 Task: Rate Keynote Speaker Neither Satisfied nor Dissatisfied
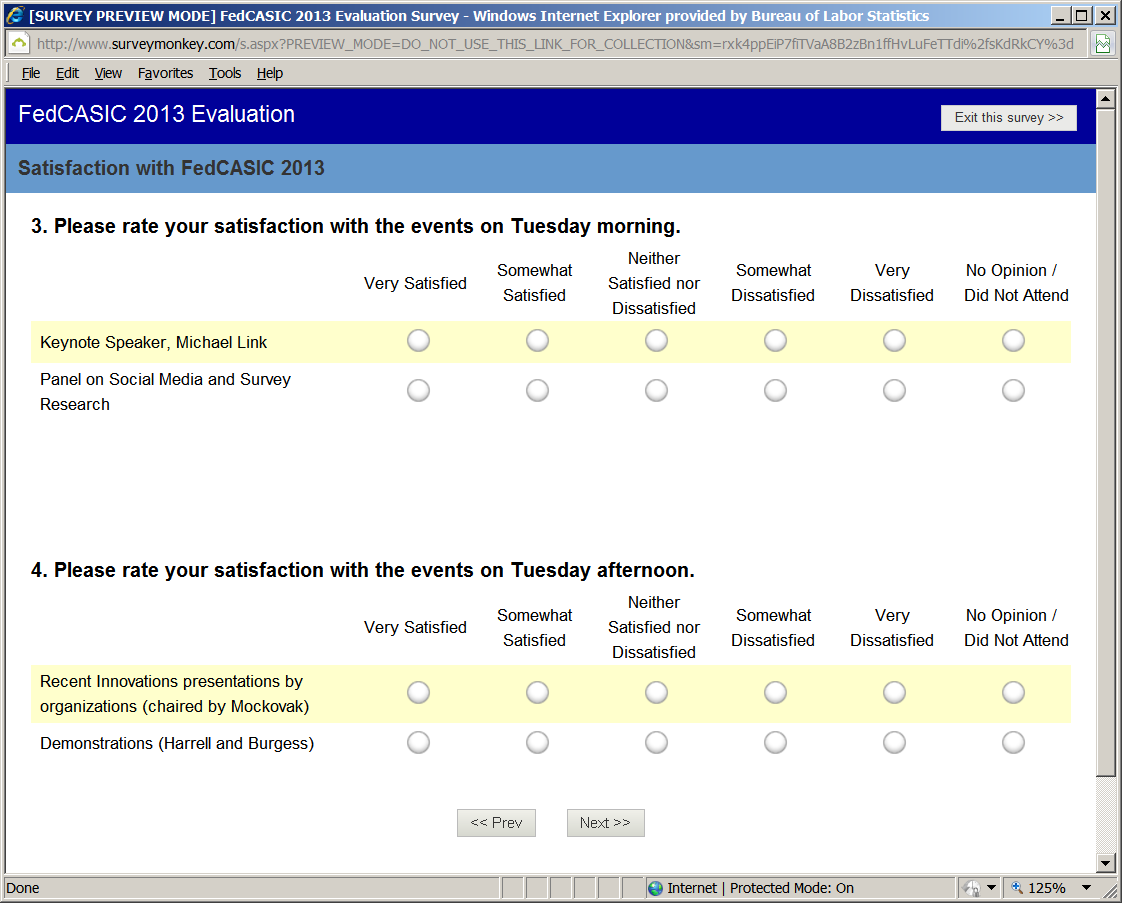tap(656, 341)
